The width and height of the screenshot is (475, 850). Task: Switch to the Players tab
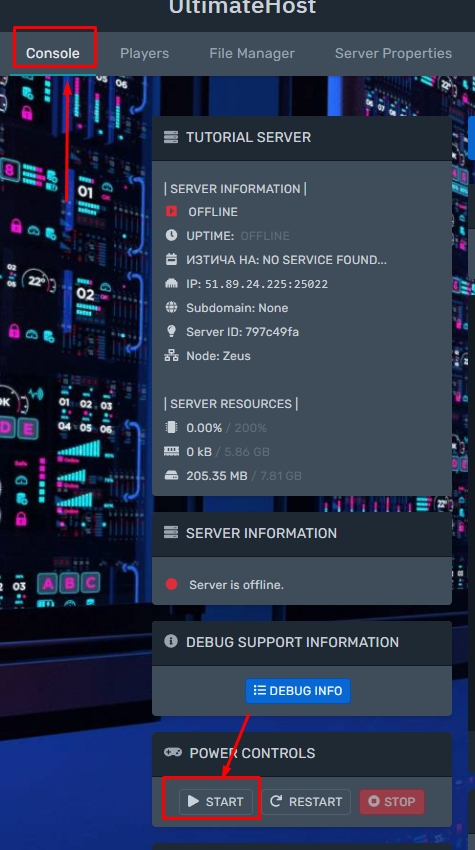click(144, 53)
